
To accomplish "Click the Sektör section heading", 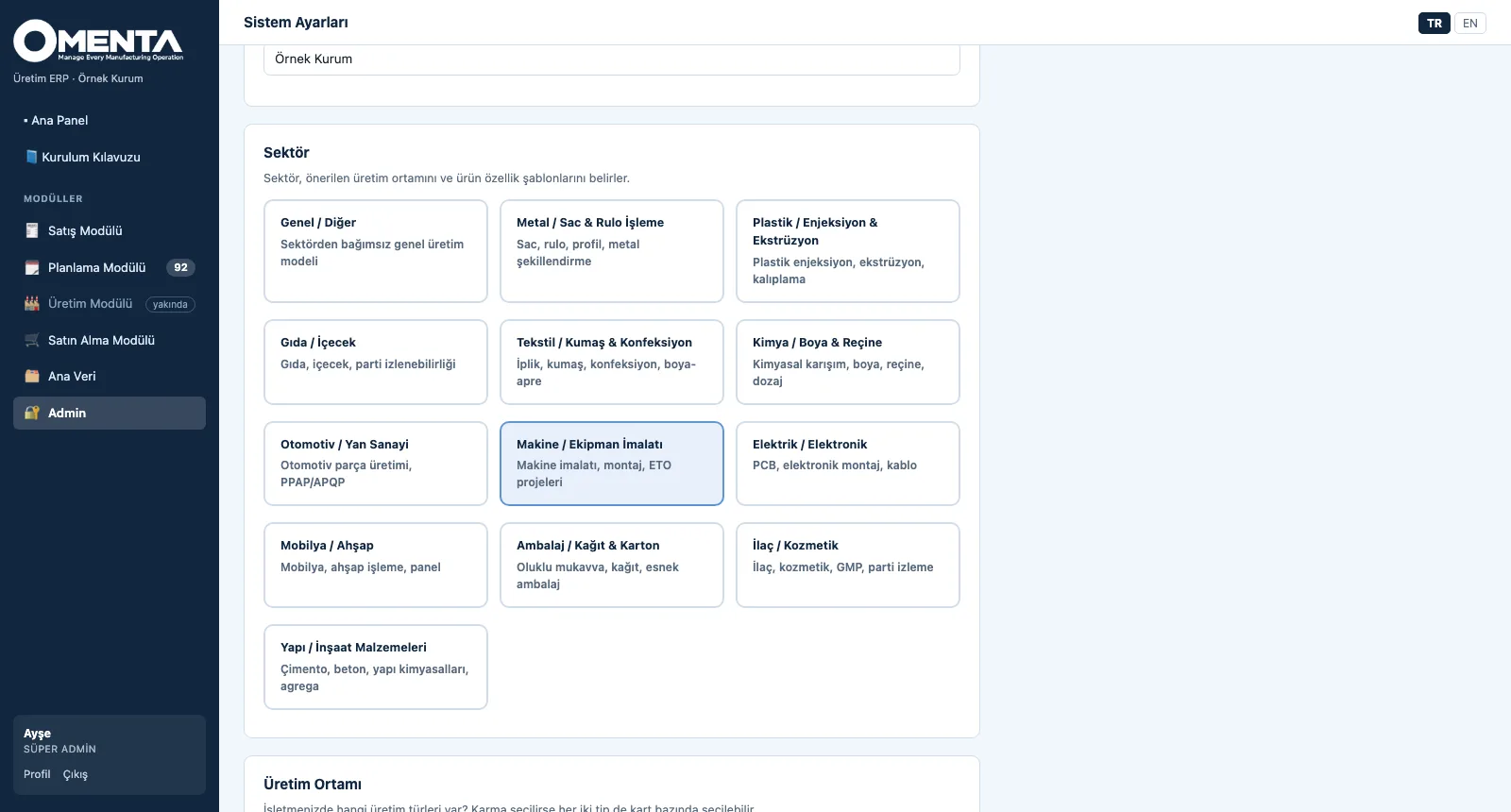I will tap(286, 153).
